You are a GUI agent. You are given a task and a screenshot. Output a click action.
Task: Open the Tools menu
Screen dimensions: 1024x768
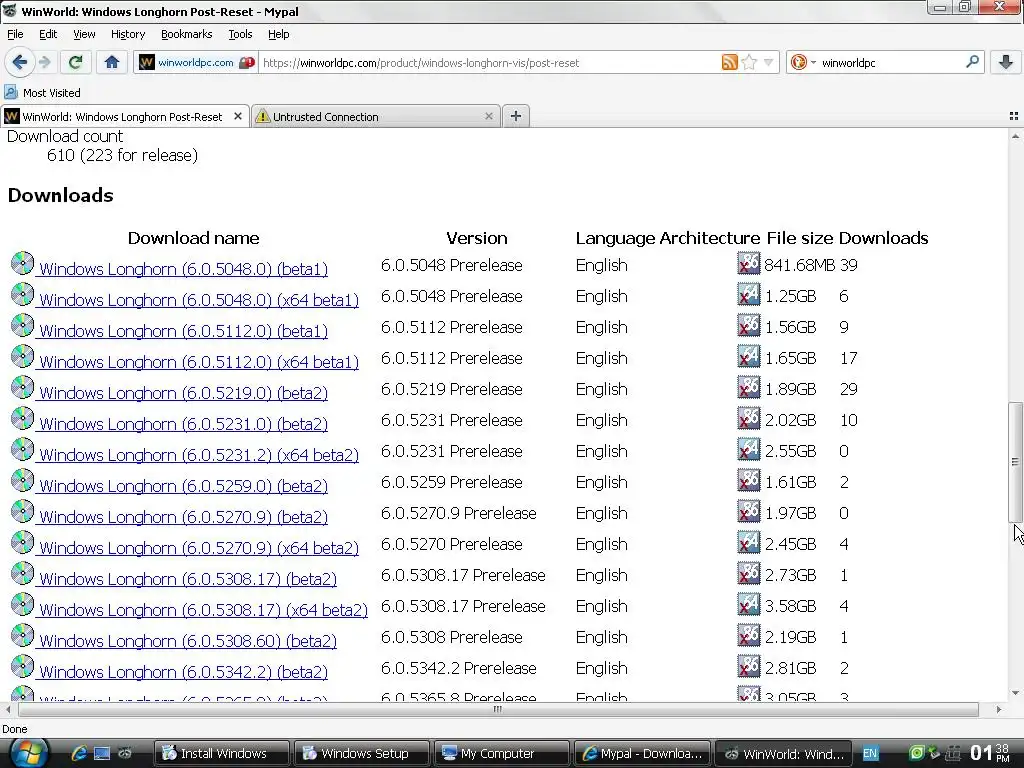click(x=240, y=34)
